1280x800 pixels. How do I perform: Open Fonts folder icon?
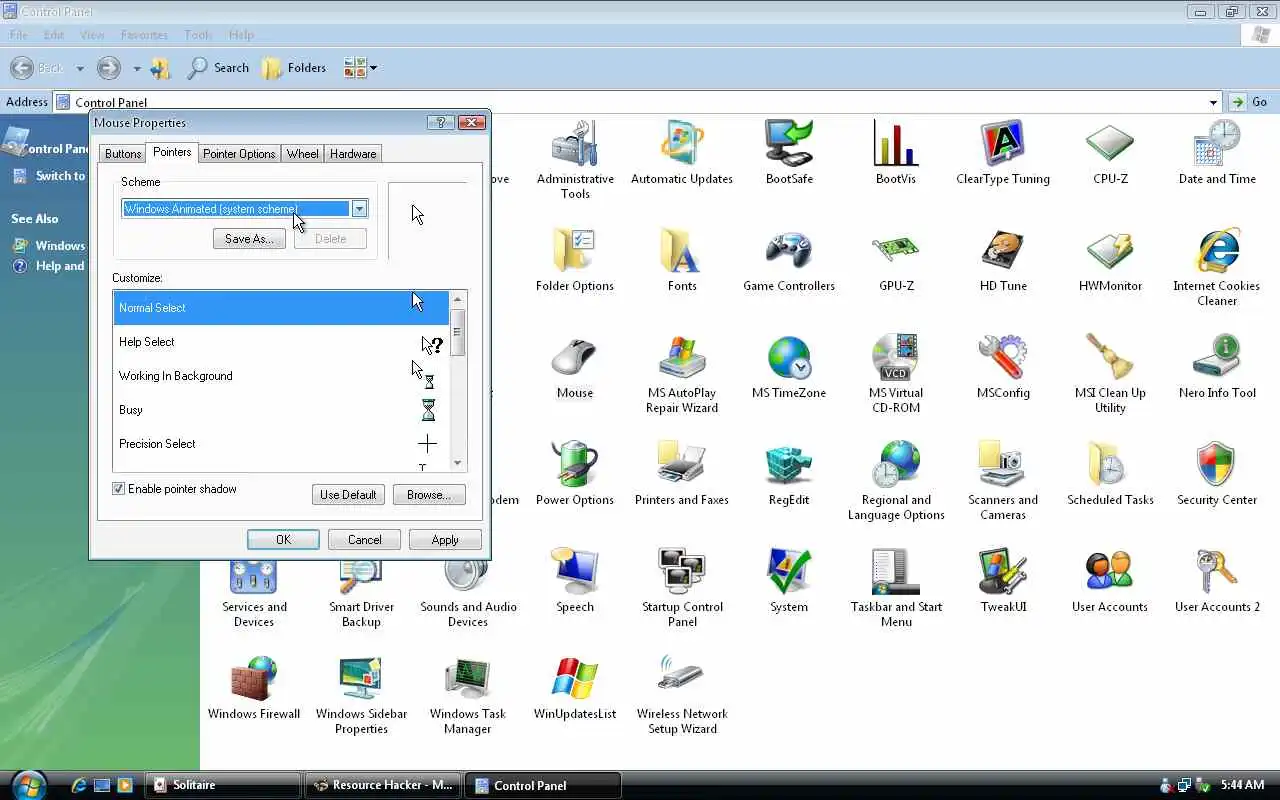coord(682,252)
